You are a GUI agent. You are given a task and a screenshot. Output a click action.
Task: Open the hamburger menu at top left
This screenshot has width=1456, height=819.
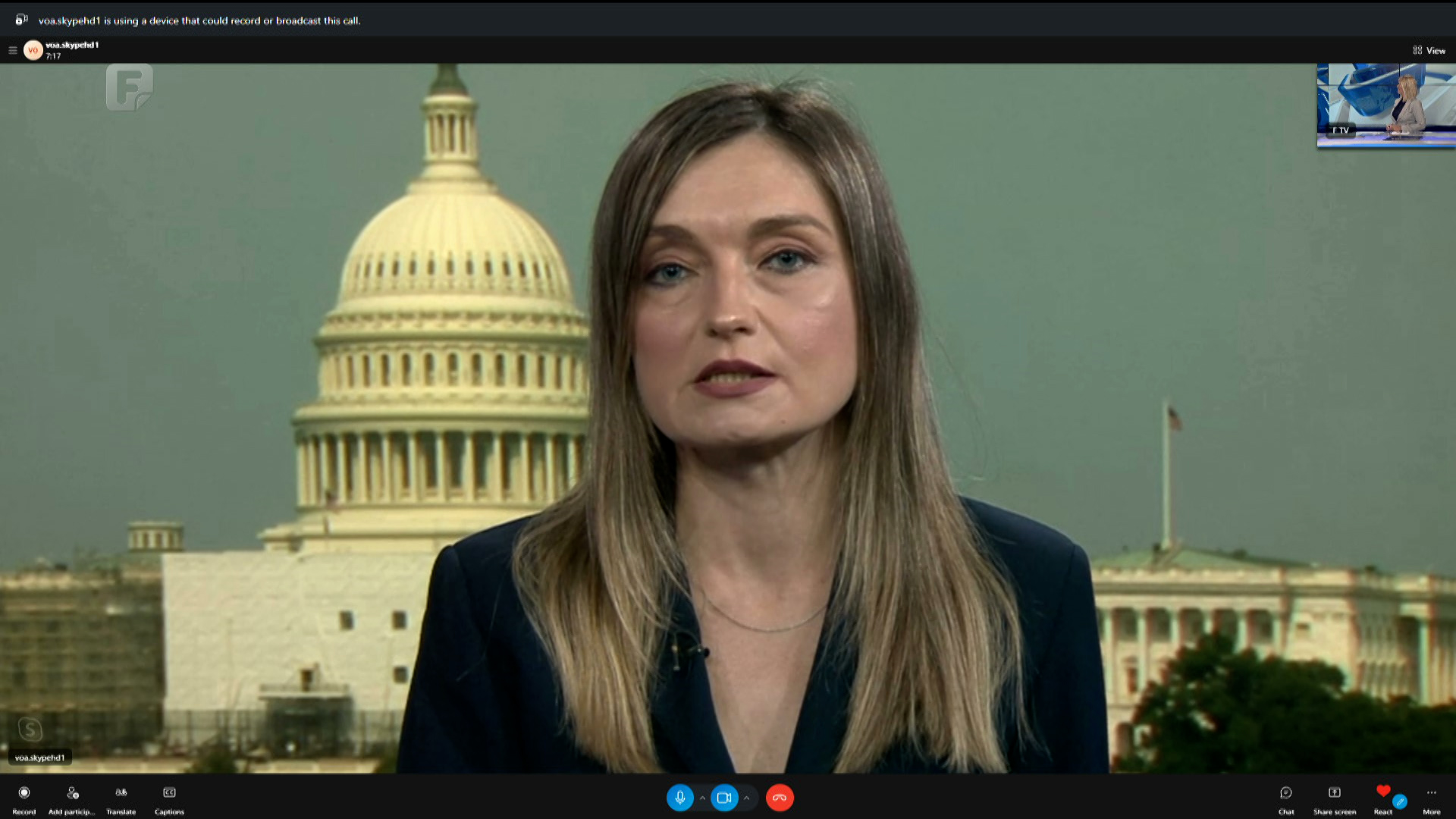tap(13, 50)
